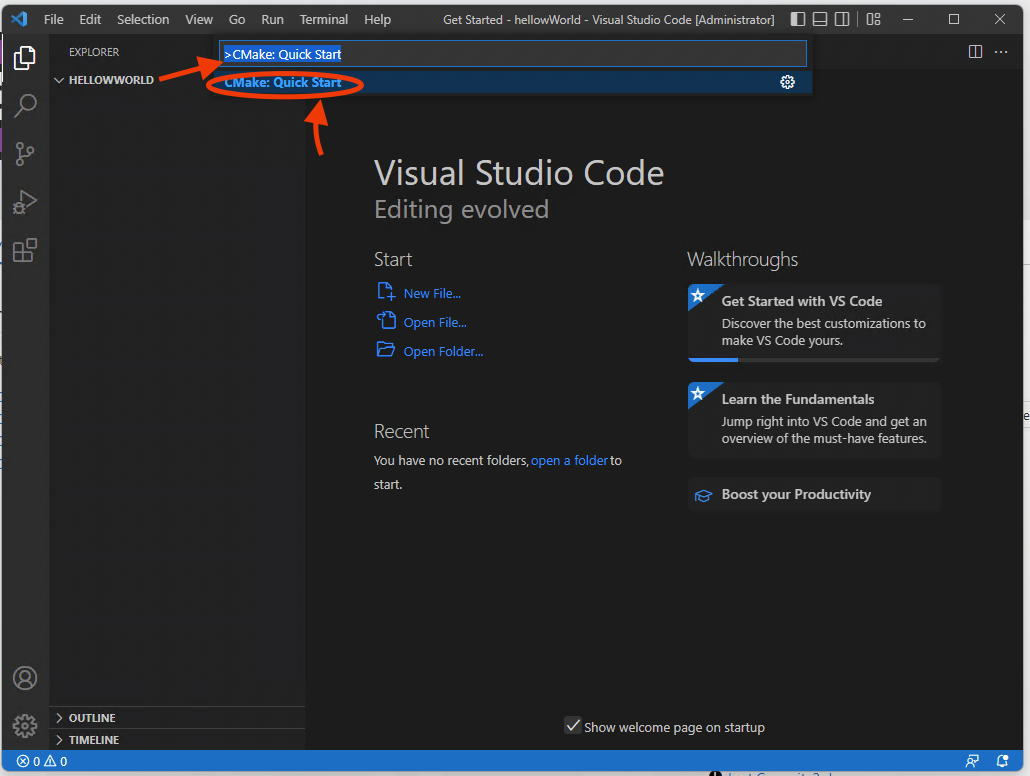Open notifications via the bell icon
Image resolution: width=1030 pixels, height=776 pixels.
1003,761
